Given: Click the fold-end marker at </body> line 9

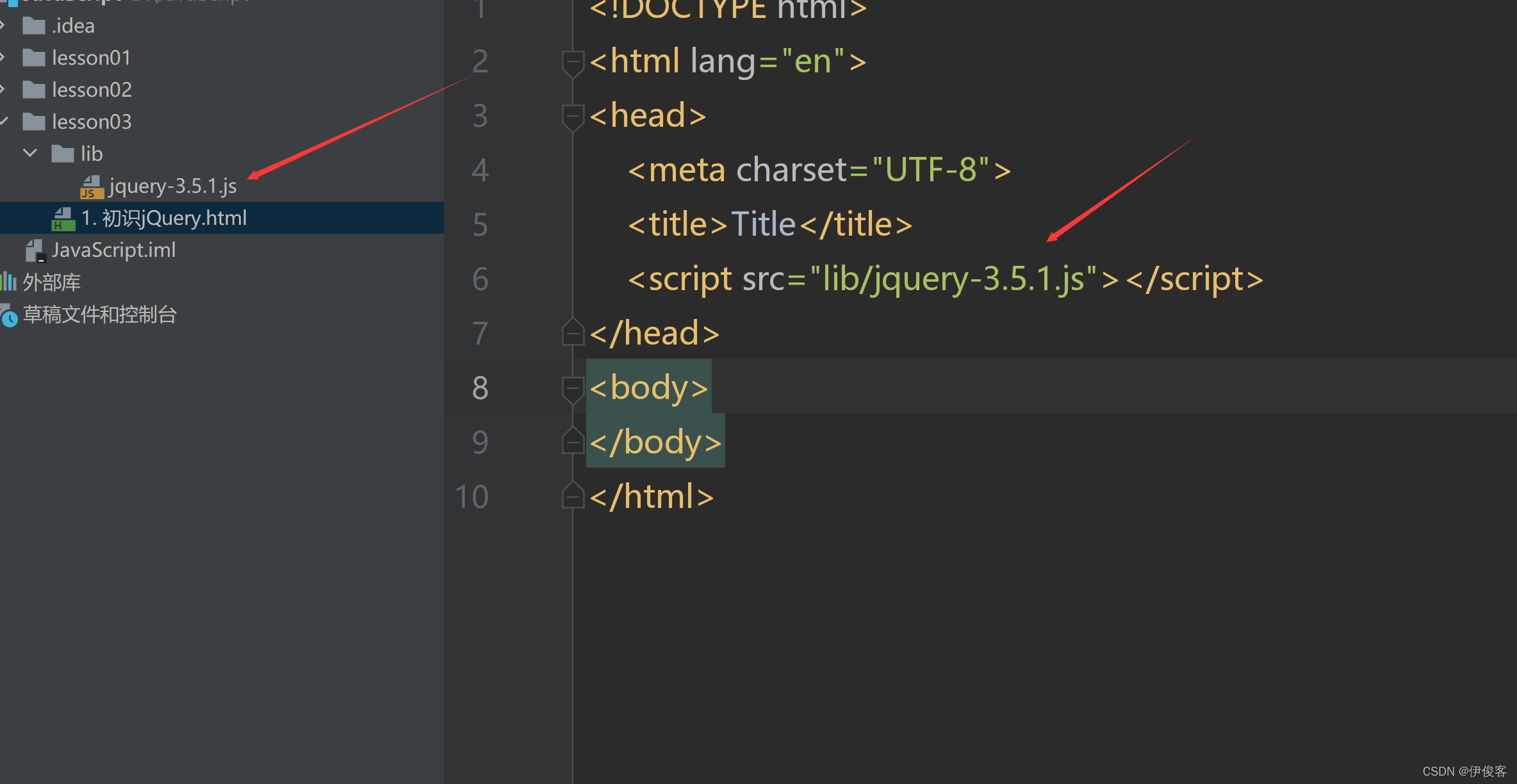Looking at the screenshot, I should (x=573, y=441).
